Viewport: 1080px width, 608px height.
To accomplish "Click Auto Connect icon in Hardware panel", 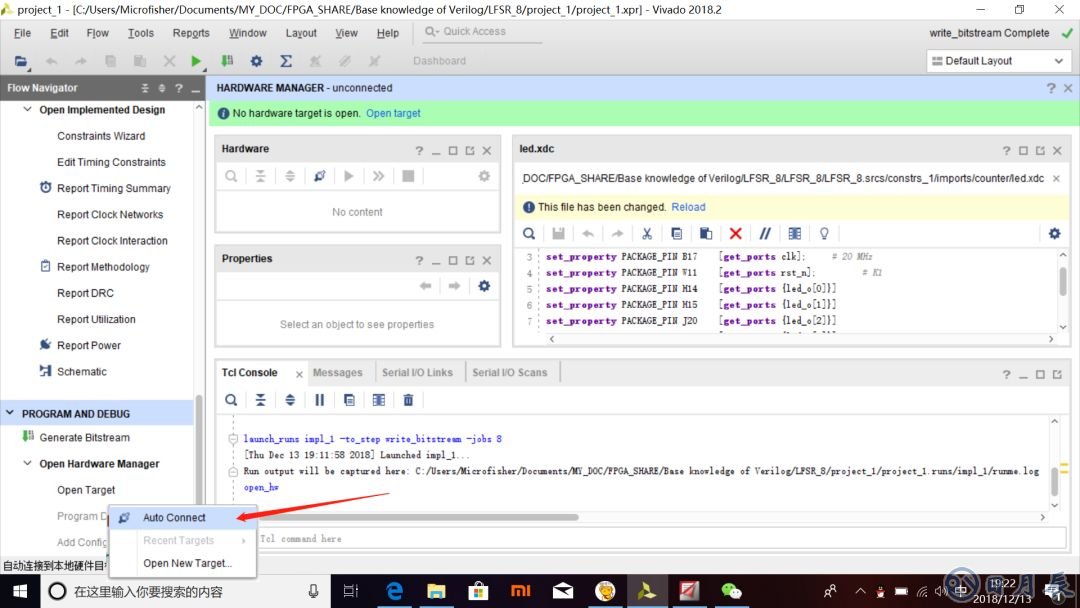I will (x=319, y=176).
